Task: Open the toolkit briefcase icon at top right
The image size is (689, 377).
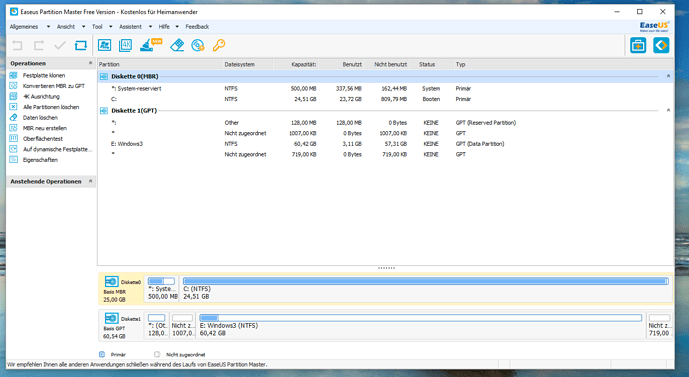Action: 638,45
